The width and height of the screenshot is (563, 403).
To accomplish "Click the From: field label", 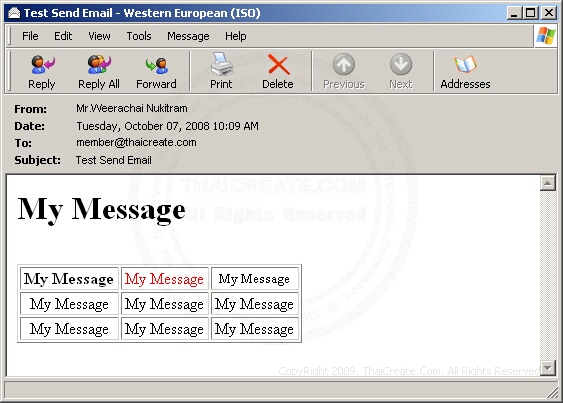I will (x=31, y=109).
